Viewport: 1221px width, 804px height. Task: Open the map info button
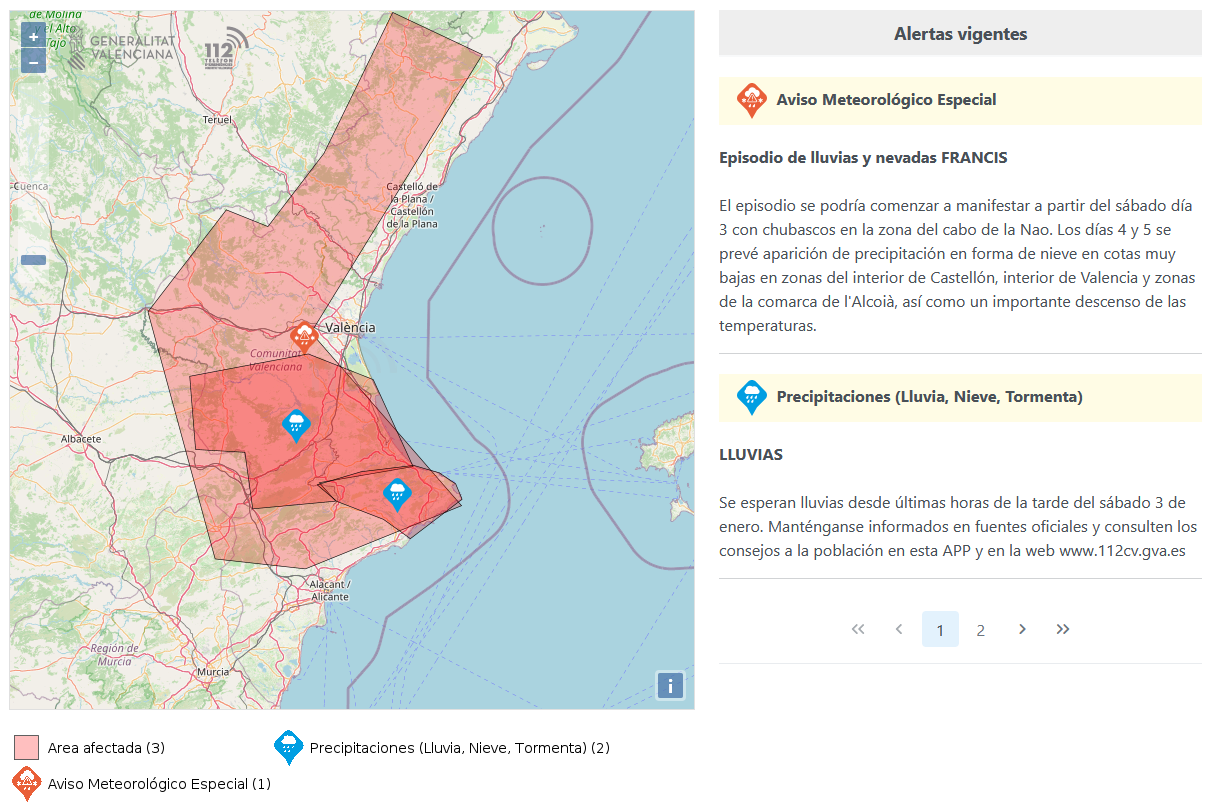click(x=669, y=685)
